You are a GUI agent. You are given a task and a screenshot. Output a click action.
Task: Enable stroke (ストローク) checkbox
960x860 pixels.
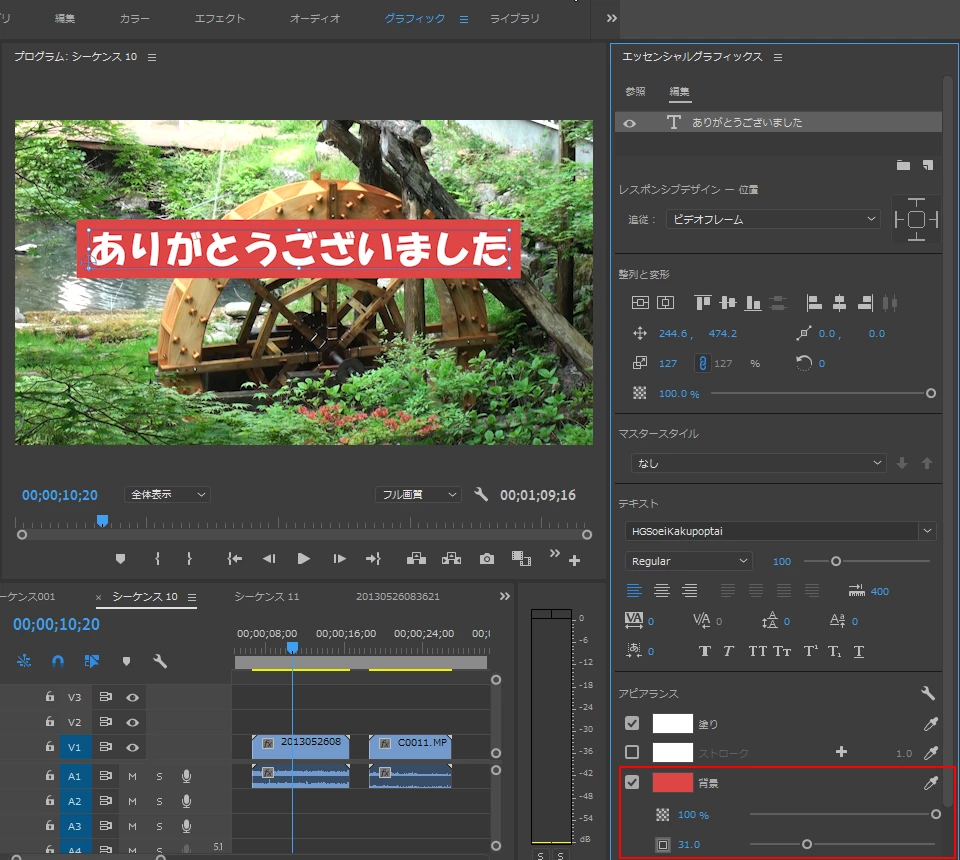click(x=632, y=752)
